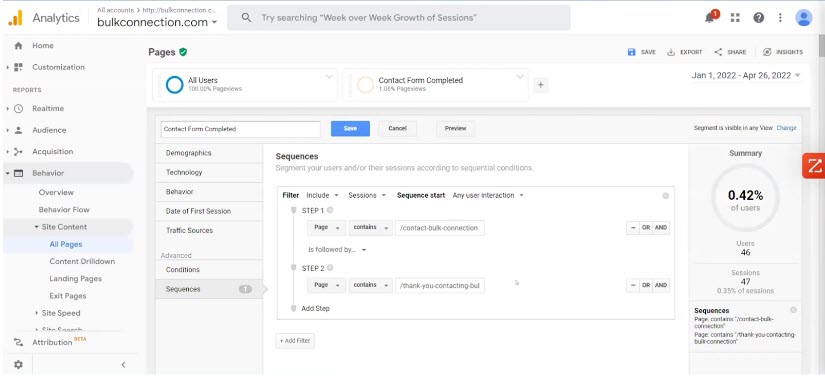Open the Google apps grid icon

point(735,18)
